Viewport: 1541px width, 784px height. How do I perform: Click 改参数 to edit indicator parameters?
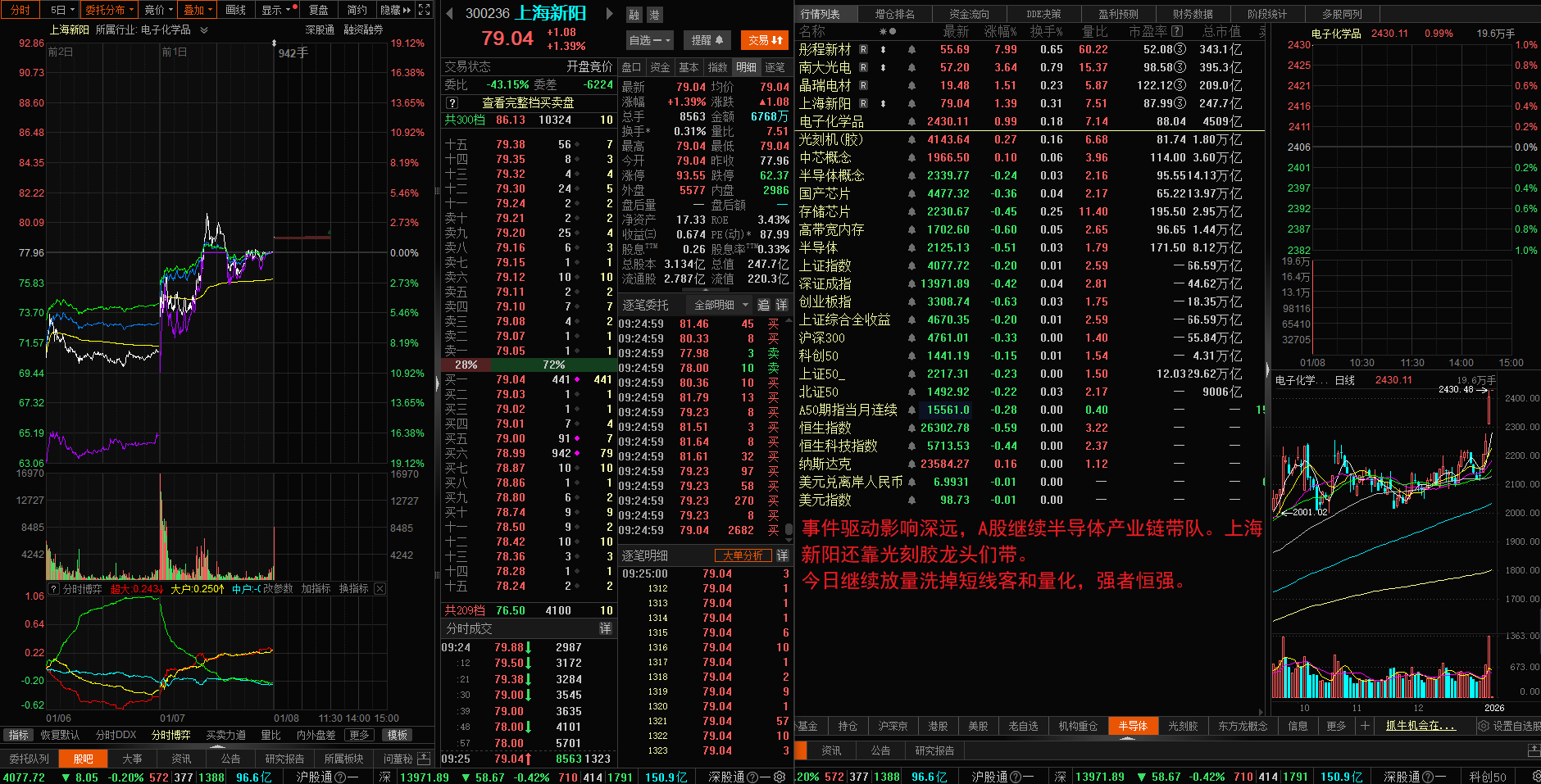pyautogui.click(x=276, y=588)
